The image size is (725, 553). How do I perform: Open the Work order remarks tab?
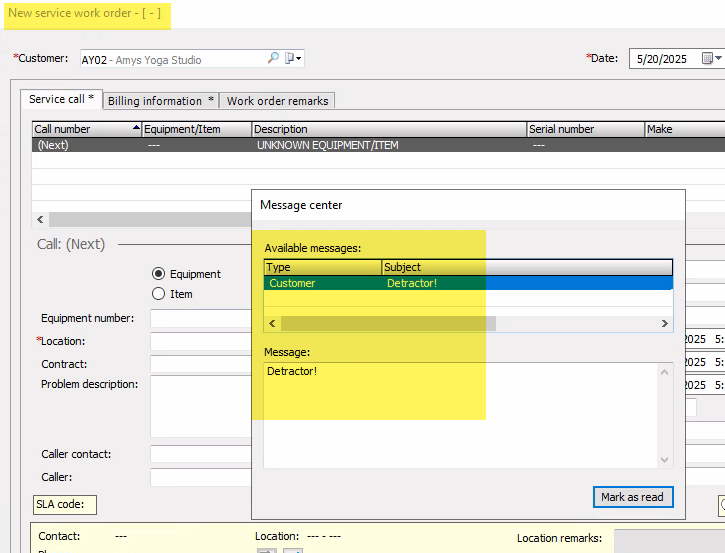point(277,101)
